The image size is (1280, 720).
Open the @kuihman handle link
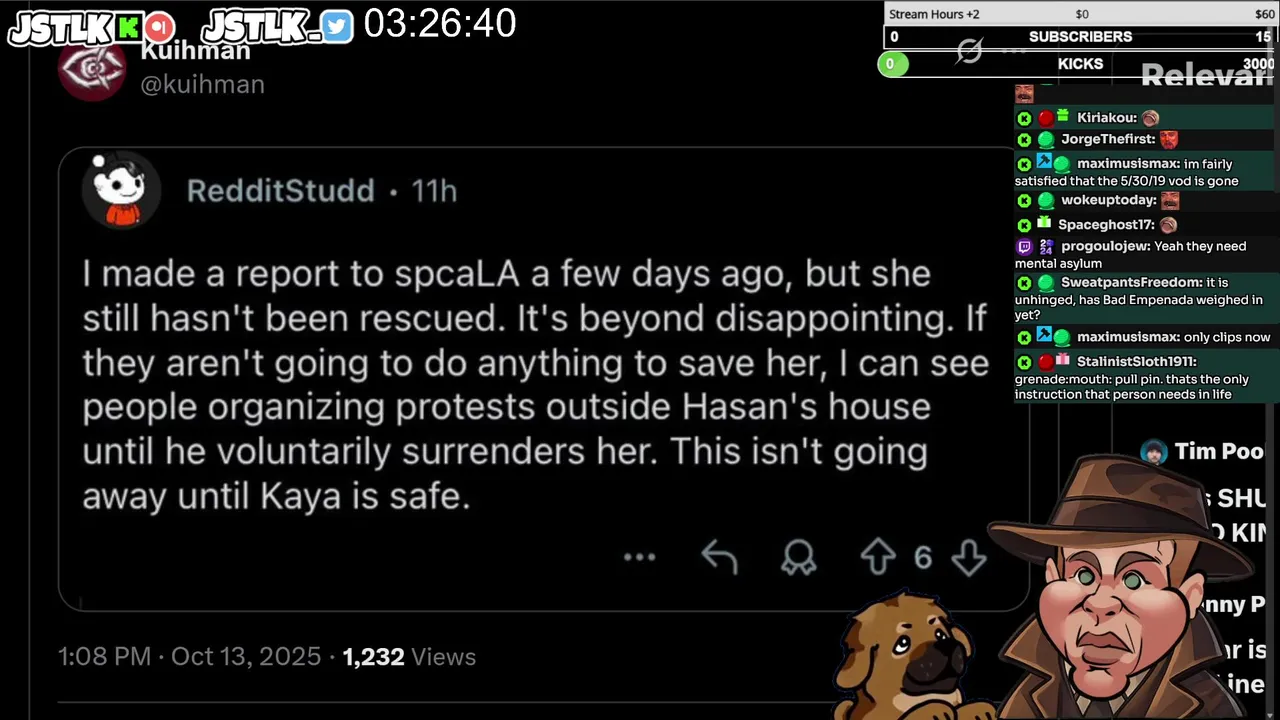click(203, 84)
